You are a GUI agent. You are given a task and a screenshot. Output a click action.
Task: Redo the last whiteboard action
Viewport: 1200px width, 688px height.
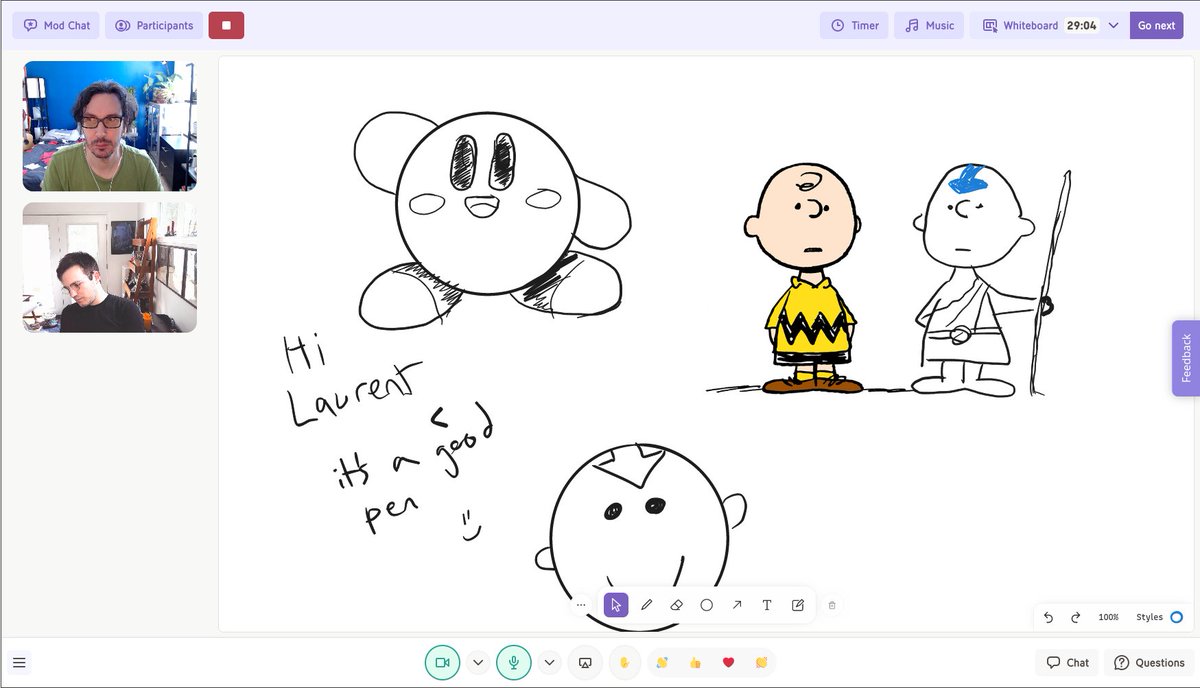[1076, 618]
